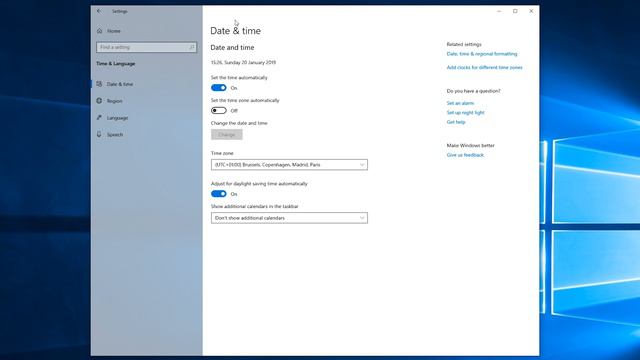Open the Set an alarm link

[x=460, y=103]
